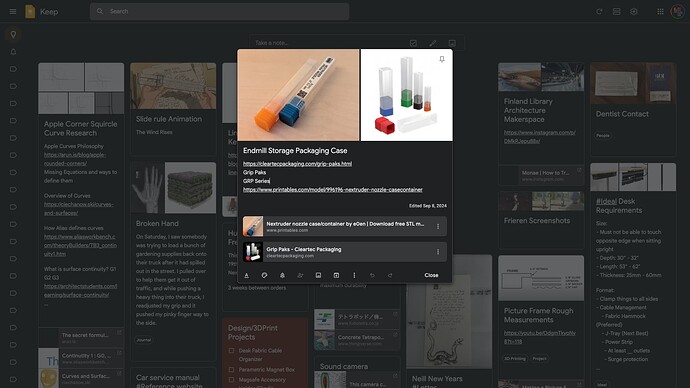Archive the Endmill Storage note
The height and width of the screenshot is (388, 690).
click(336, 275)
